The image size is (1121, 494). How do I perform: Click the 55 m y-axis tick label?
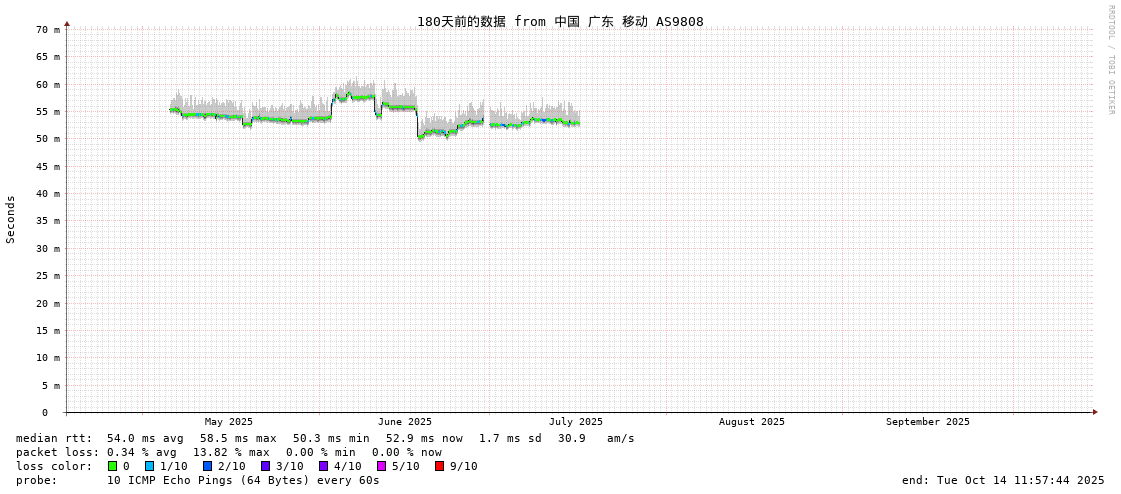(49, 112)
